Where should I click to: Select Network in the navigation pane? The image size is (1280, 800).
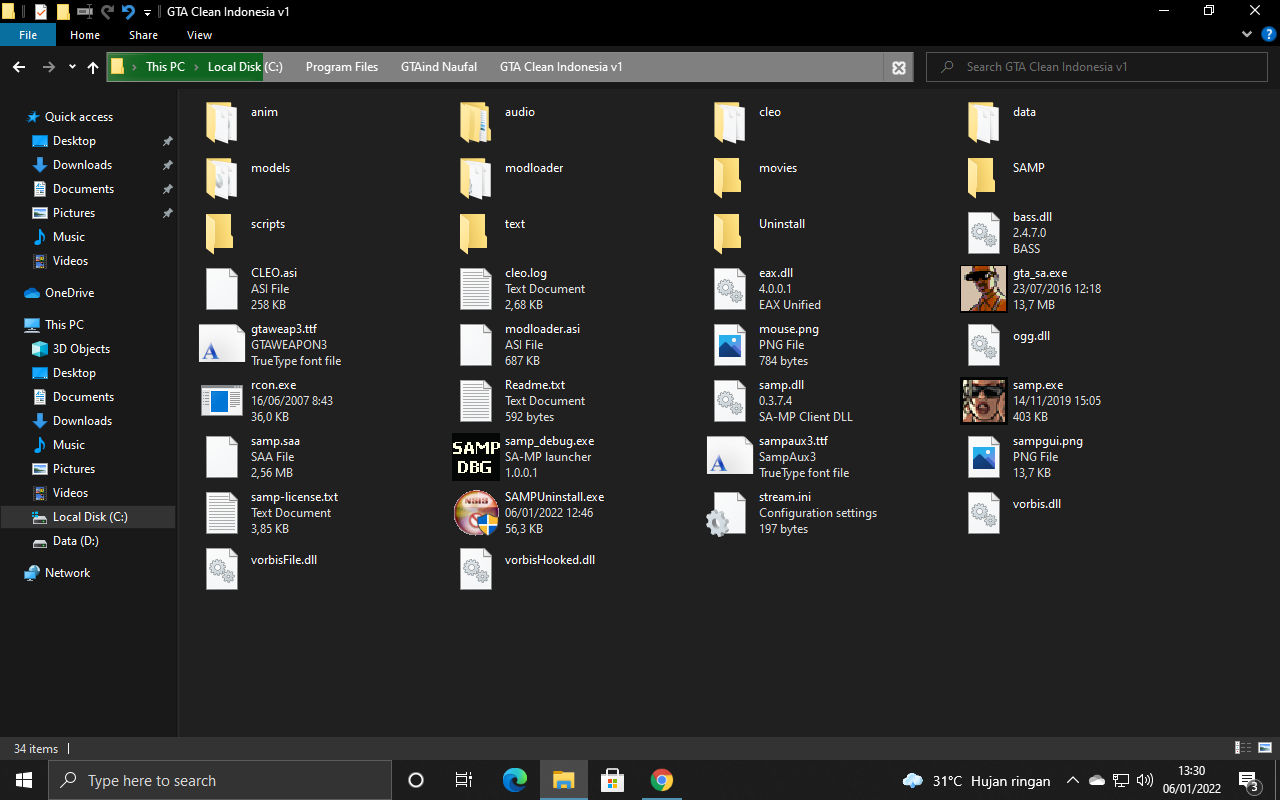pyautogui.click(x=67, y=573)
